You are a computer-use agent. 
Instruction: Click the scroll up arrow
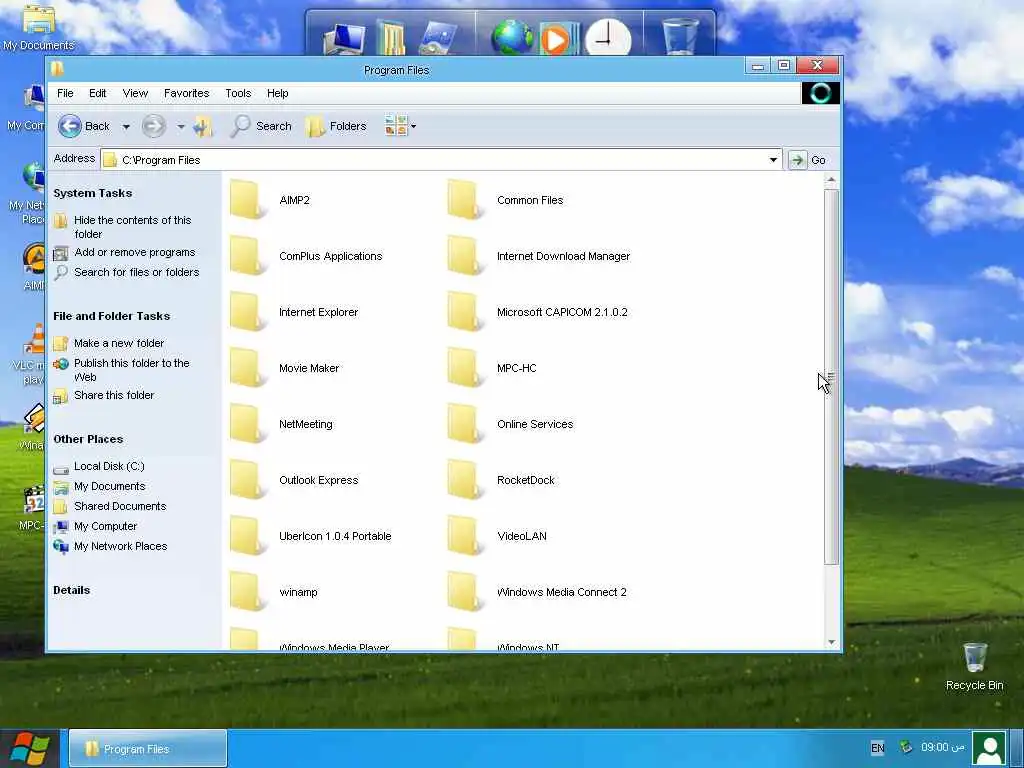(x=831, y=179)
